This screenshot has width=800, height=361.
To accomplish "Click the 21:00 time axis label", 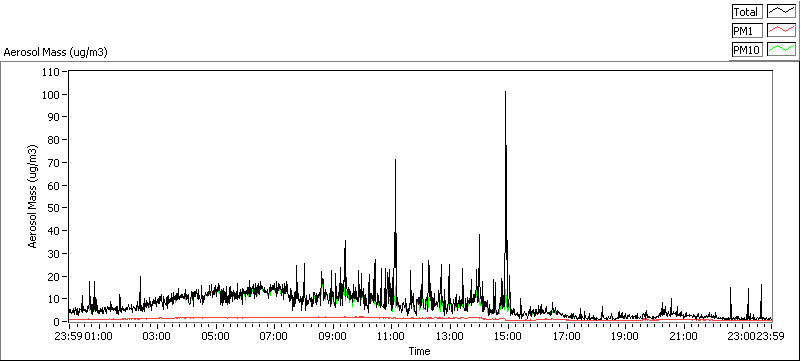I will point(684,336).
